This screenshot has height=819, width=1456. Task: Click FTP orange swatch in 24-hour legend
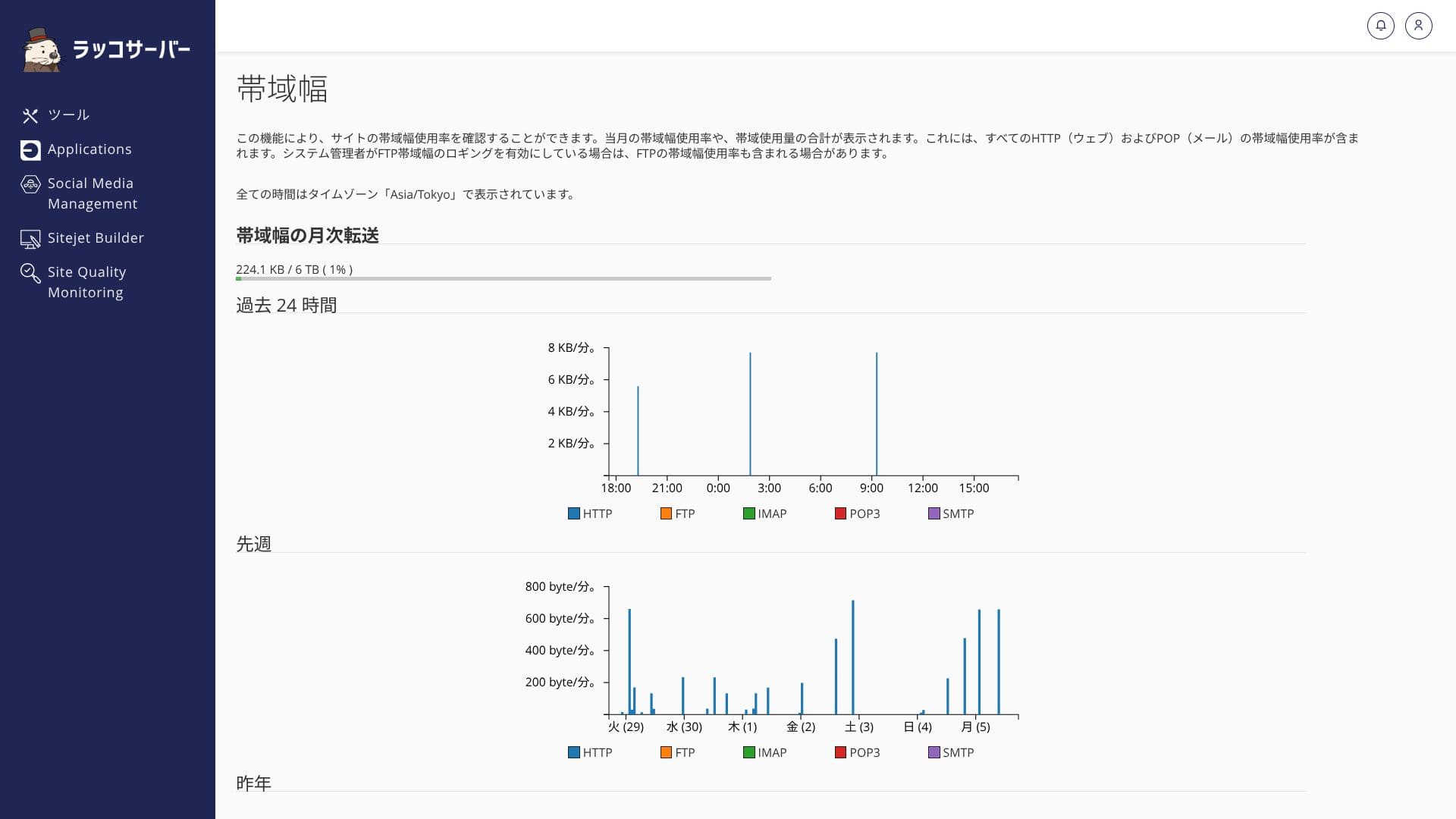pyautogui.click(x=666, y=513)
